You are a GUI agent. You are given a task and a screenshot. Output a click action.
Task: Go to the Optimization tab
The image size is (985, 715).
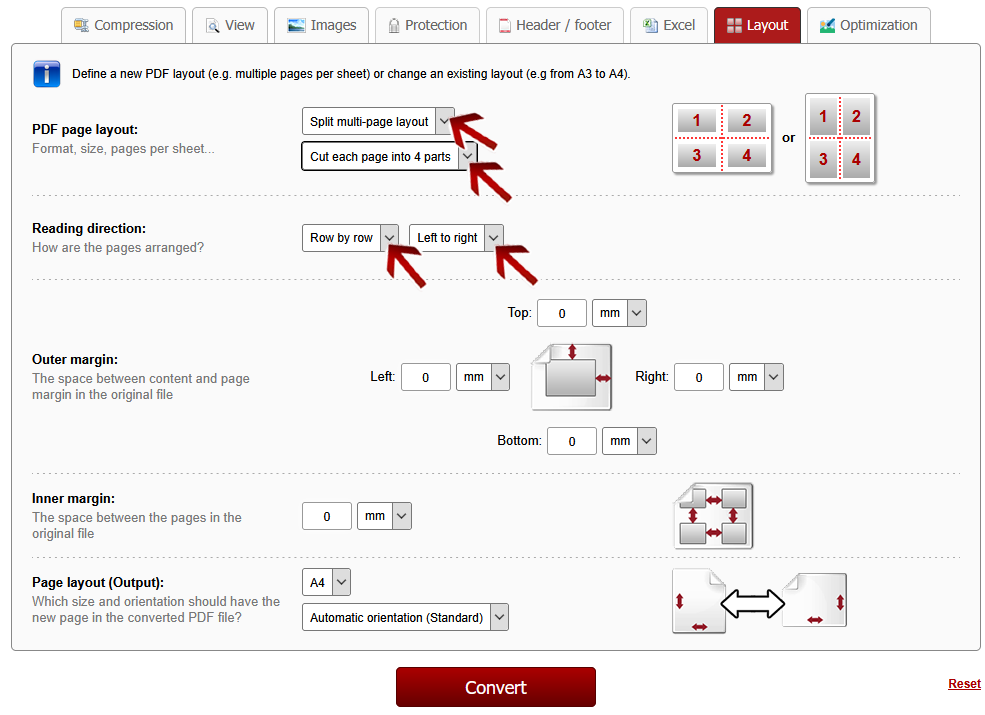868,25
